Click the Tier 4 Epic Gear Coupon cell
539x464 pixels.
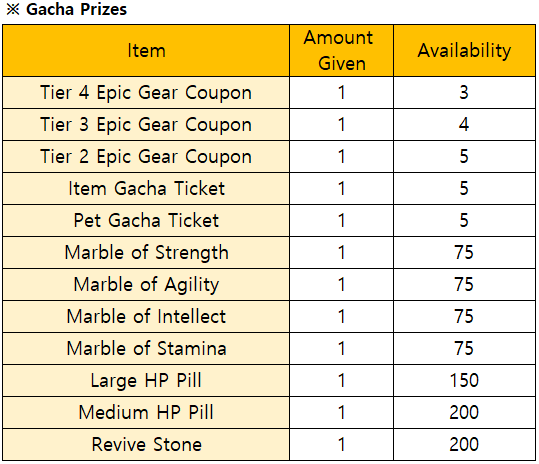146,92
